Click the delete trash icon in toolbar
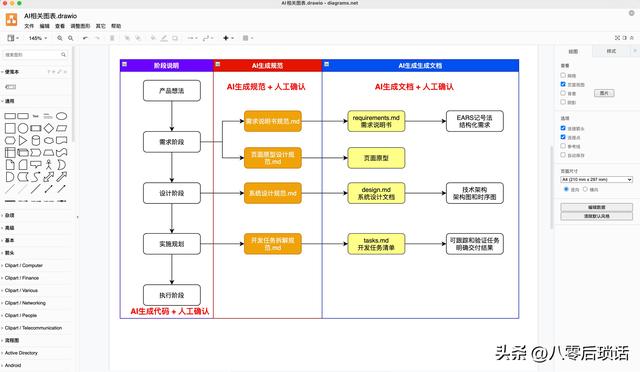Screen dimensions: 640x372 pyautogui.click(x=112, y=38)
